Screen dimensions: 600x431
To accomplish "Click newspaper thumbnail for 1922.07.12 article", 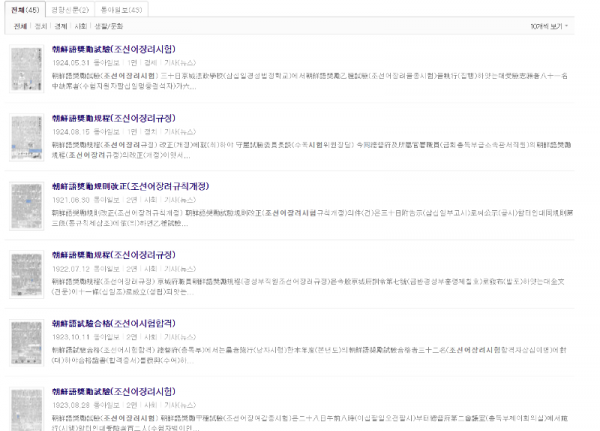I will pos(26,274).
